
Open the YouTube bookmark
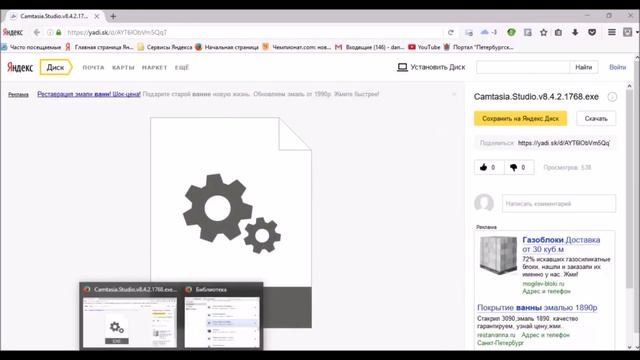424,47
